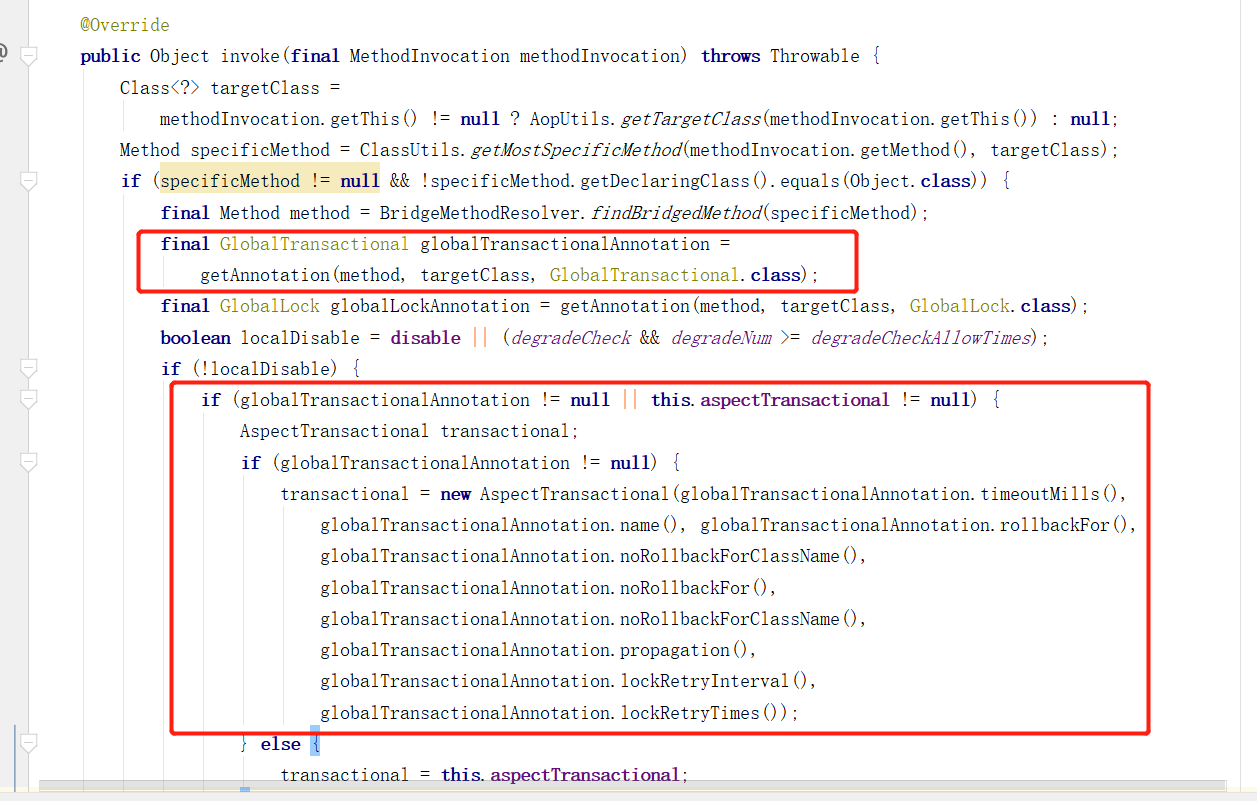This screenshot has width=1257, height=801.
Task: Click highlighted 'specificMethod != null' condition
Action: pyautogui.click(x=270, y=181)
